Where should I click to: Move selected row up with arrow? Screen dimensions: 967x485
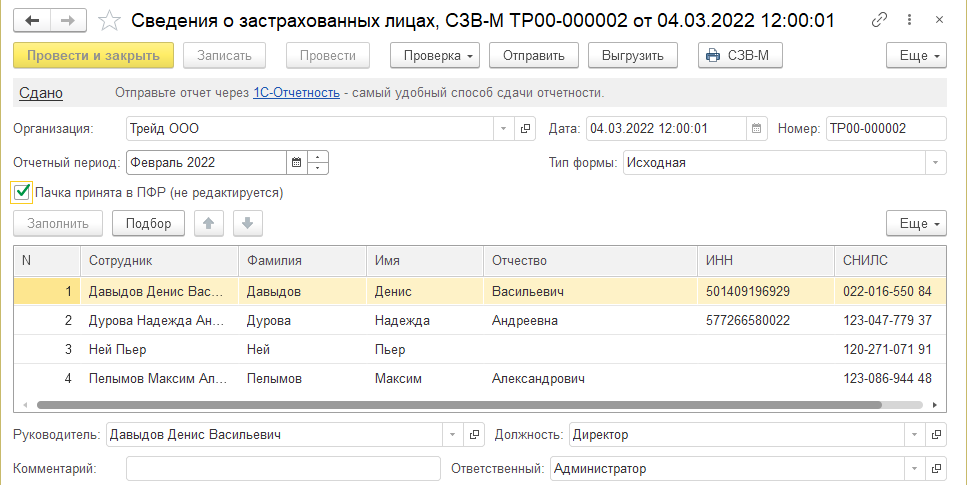click(x=208, y=223)
